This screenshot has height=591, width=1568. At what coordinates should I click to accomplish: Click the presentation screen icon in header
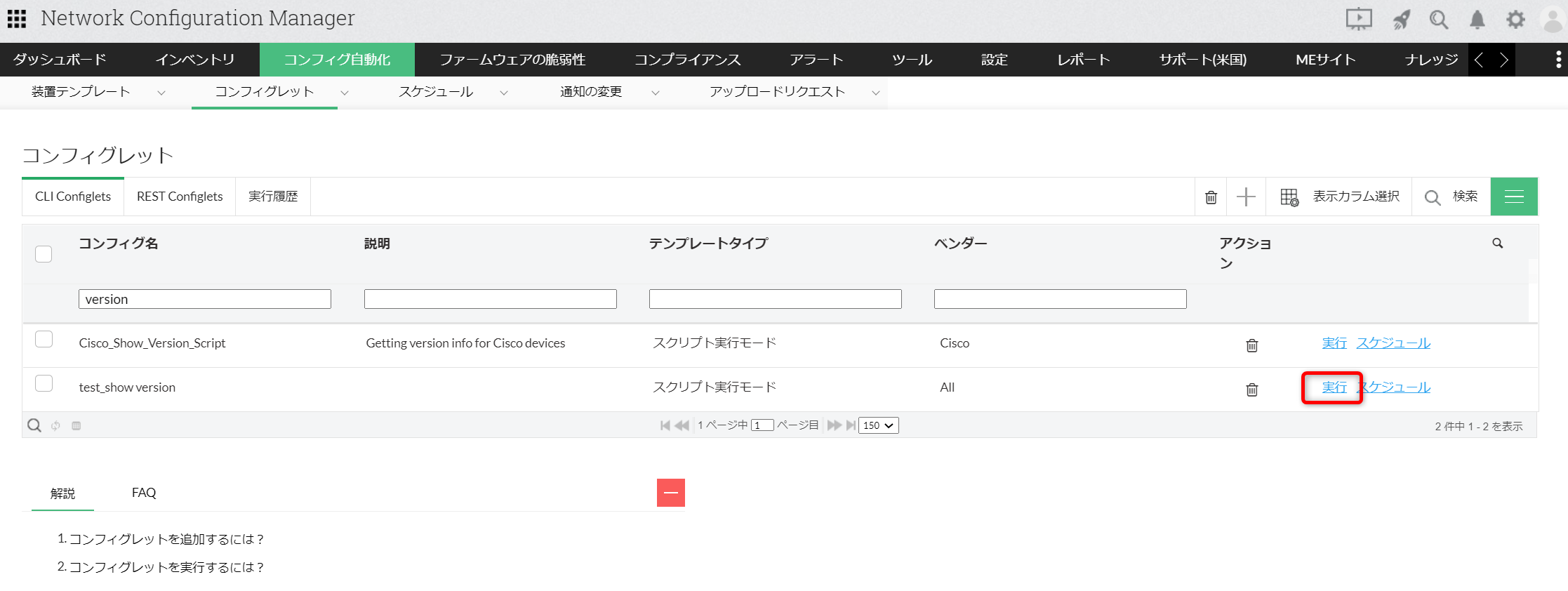[x=1359, y=19]
